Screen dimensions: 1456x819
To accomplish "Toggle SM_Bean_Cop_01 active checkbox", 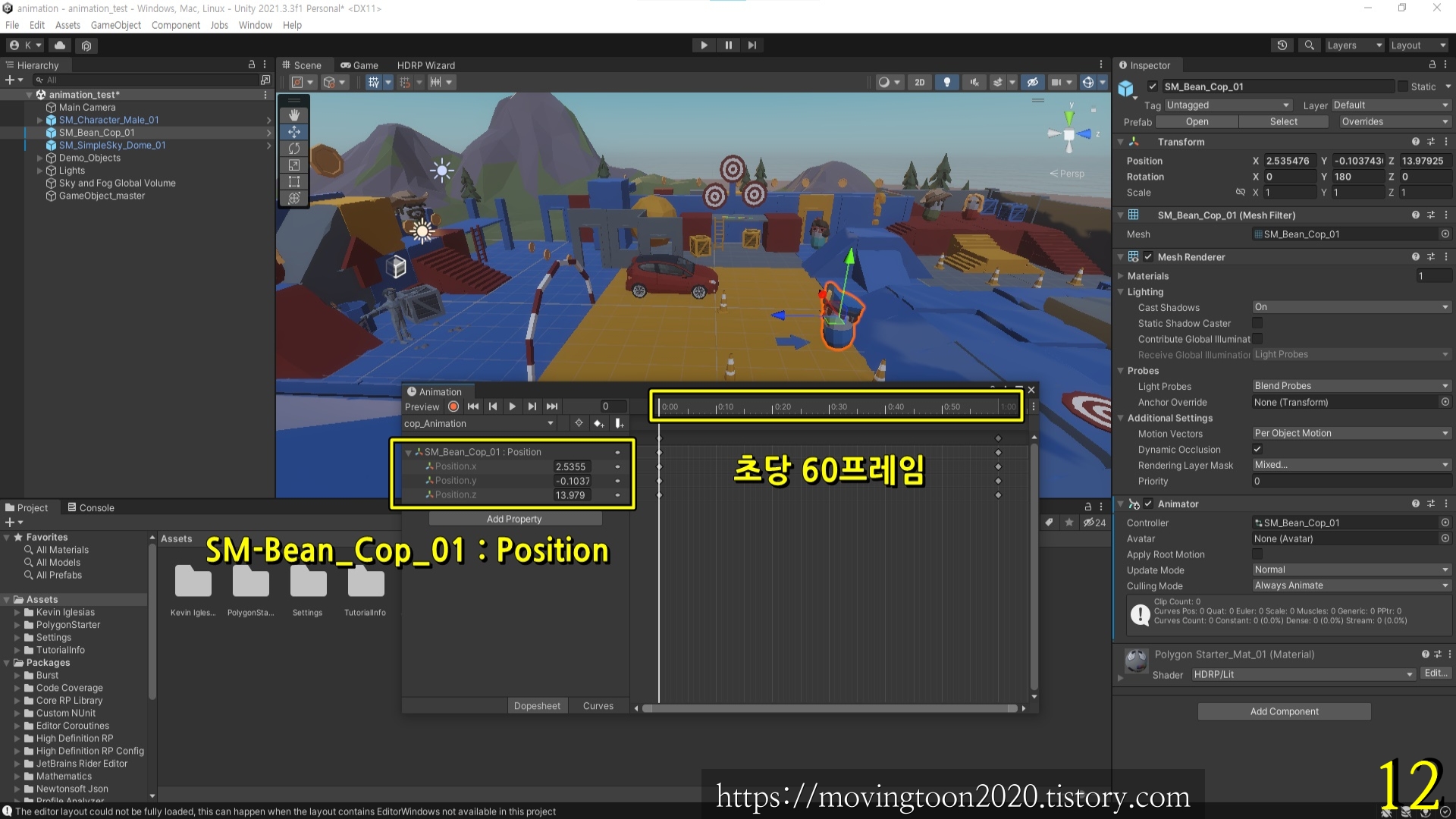I will 1153,86.
